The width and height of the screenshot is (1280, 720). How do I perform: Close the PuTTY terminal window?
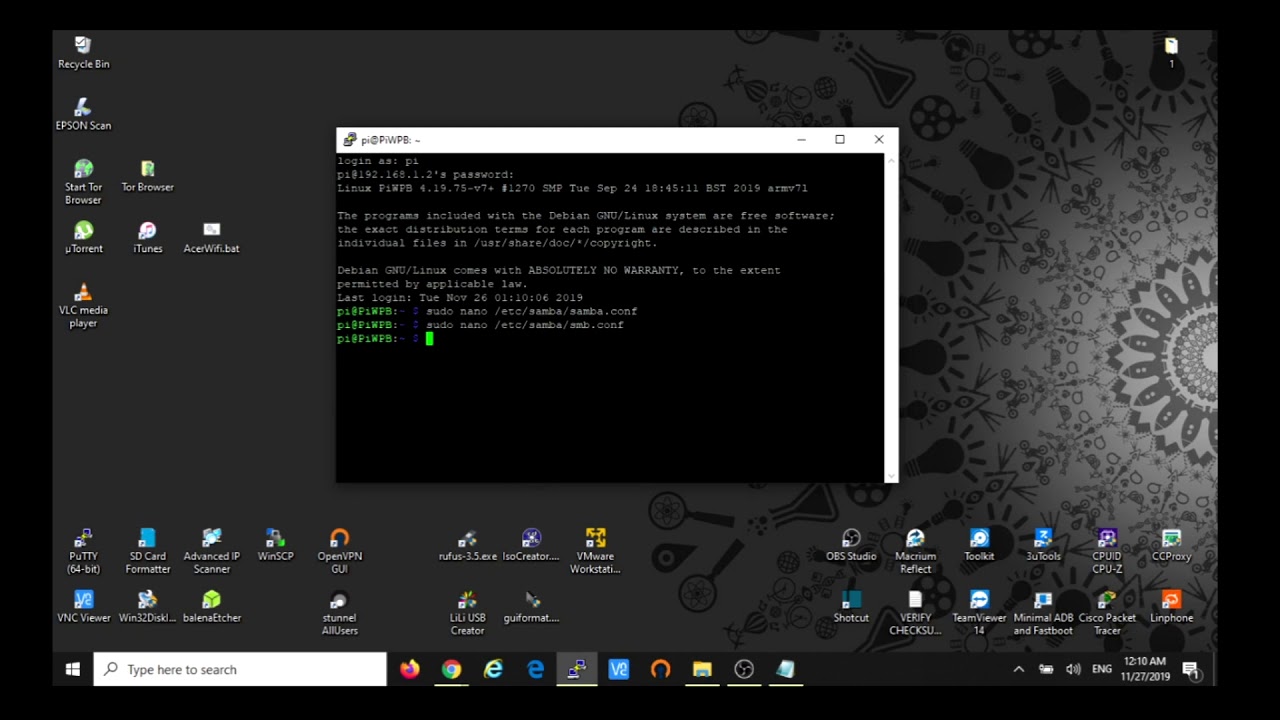click(879, 140)
